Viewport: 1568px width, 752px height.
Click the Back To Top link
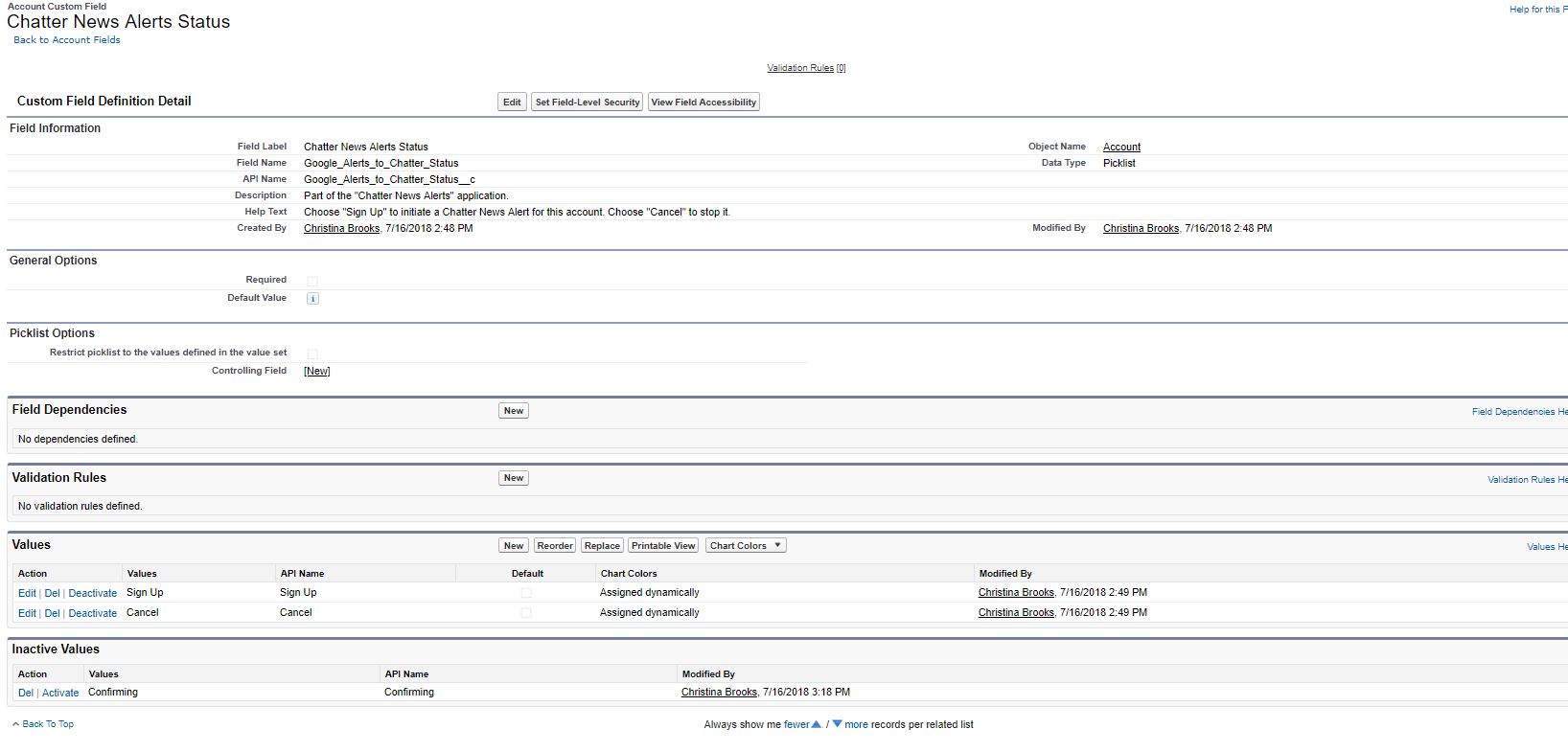(x=47, y=724)
